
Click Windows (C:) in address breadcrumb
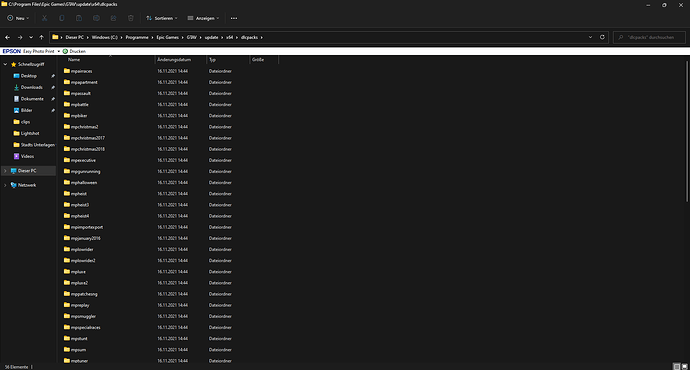pos(105,37)
